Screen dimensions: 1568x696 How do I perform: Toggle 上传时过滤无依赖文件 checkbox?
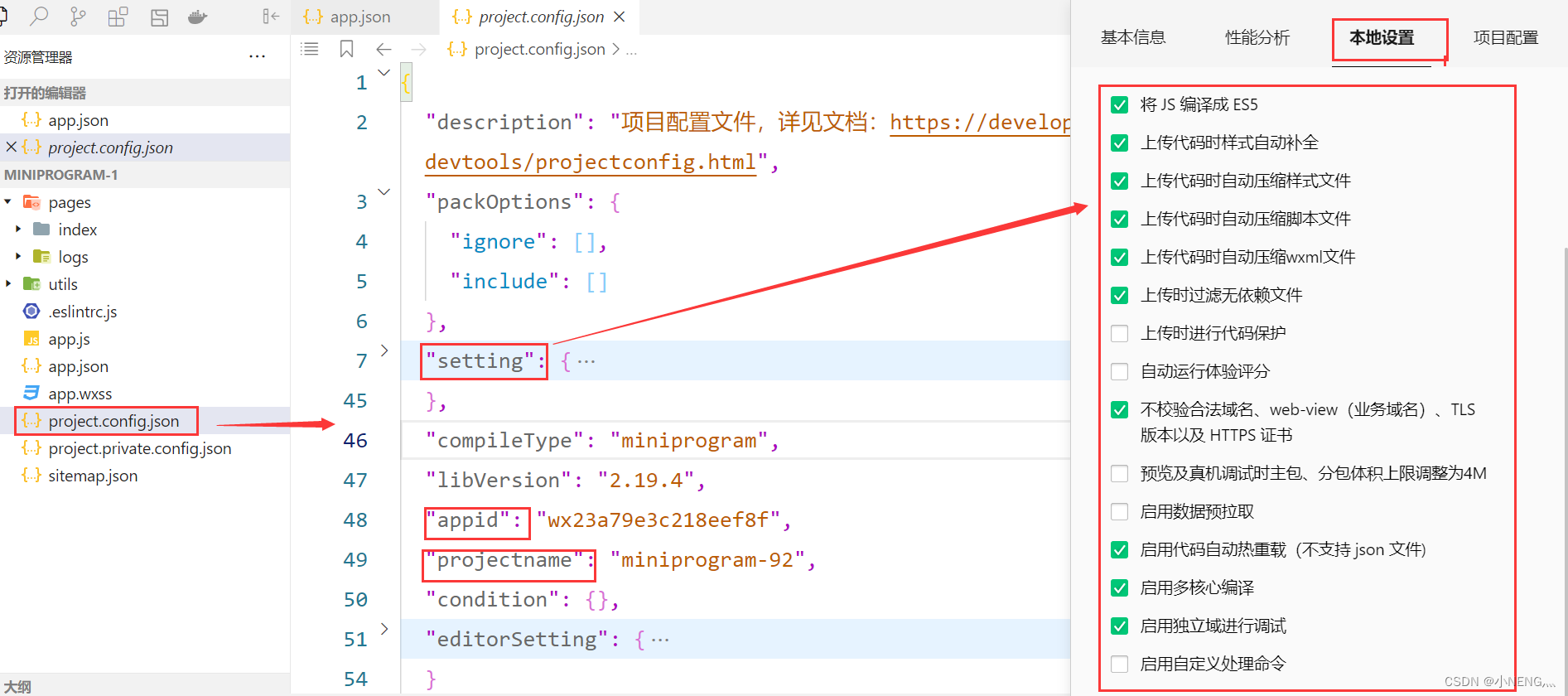click(x=1119, y=295)
